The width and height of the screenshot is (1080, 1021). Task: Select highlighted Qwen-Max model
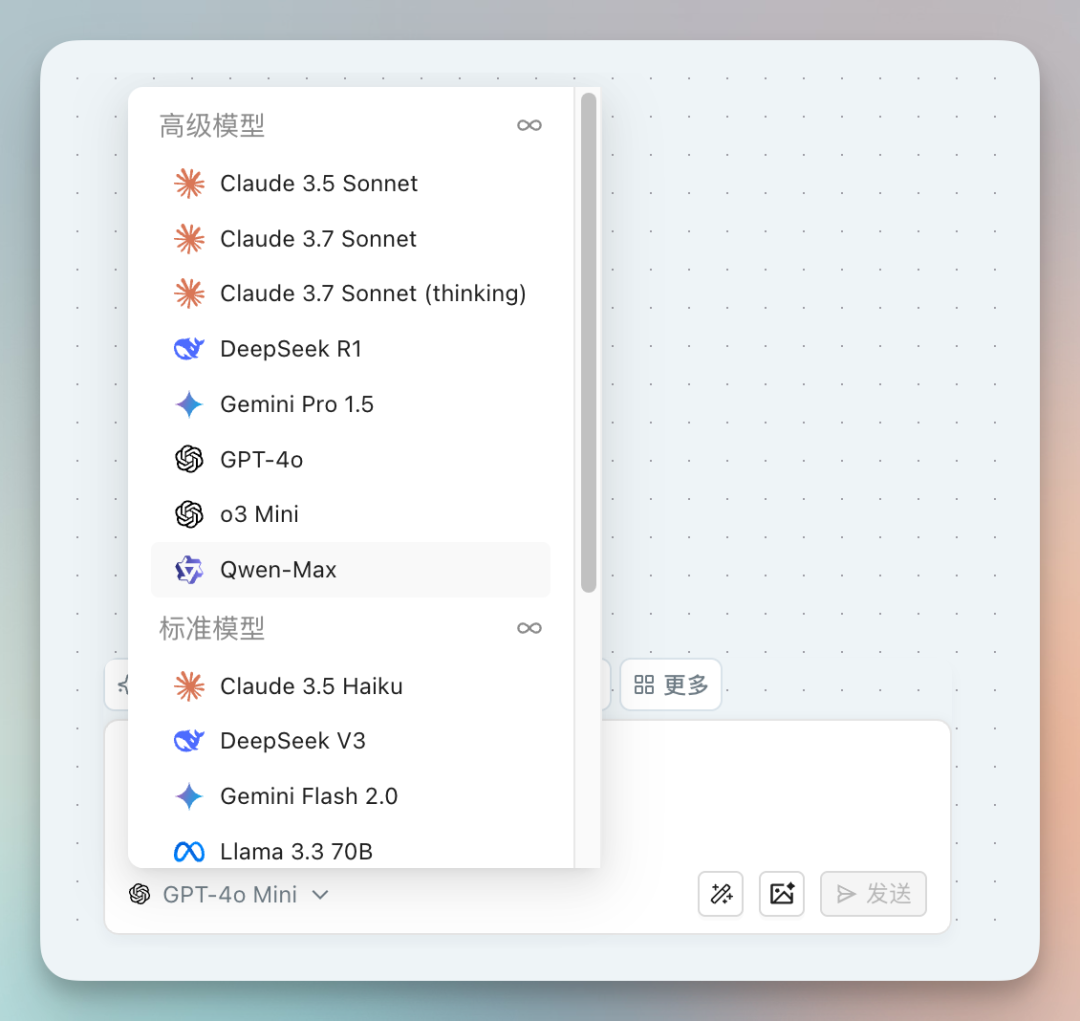[x=351, y=570]
